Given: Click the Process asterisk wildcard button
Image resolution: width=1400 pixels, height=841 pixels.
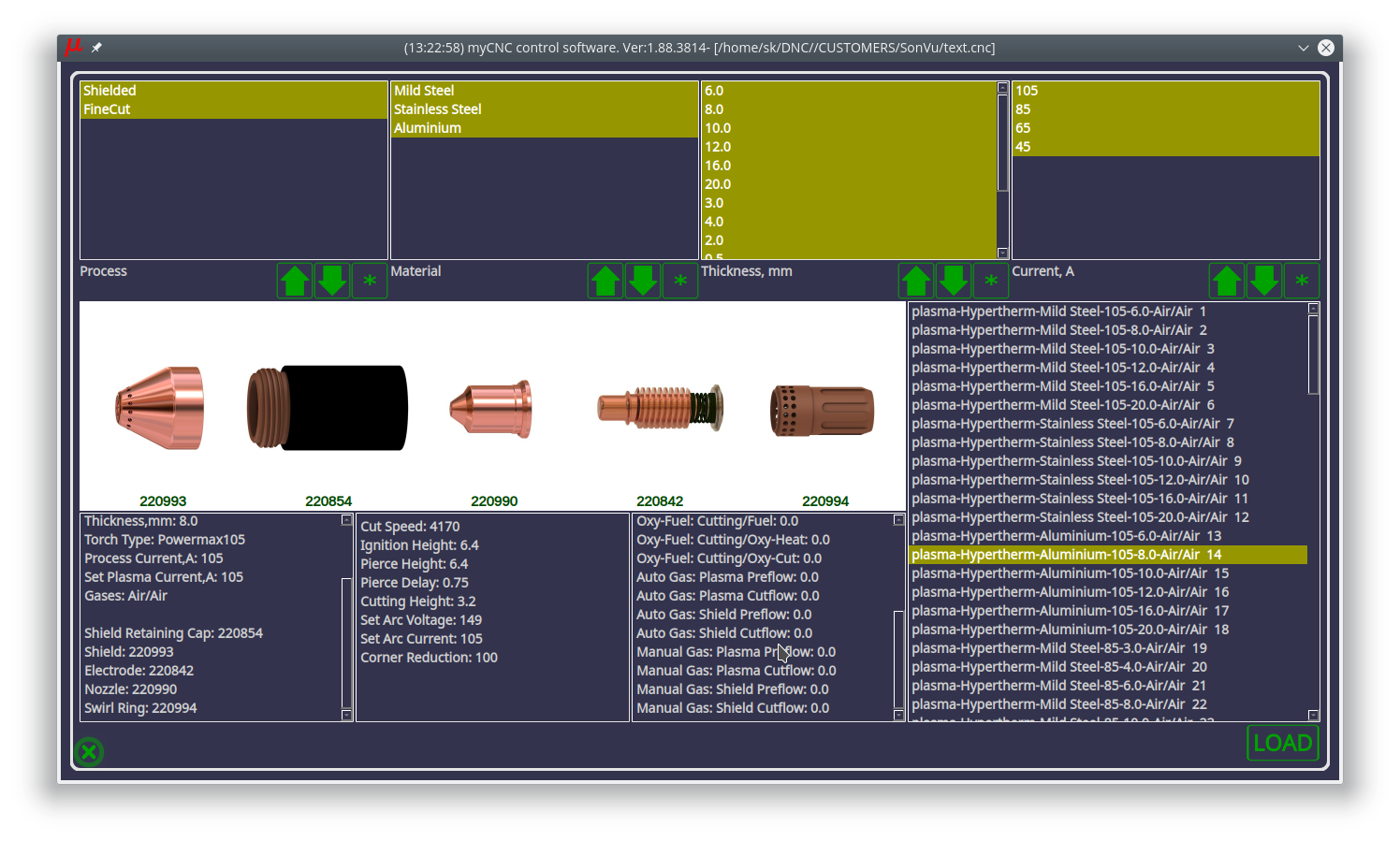Looking at the screenshot, I should point(370,281).
